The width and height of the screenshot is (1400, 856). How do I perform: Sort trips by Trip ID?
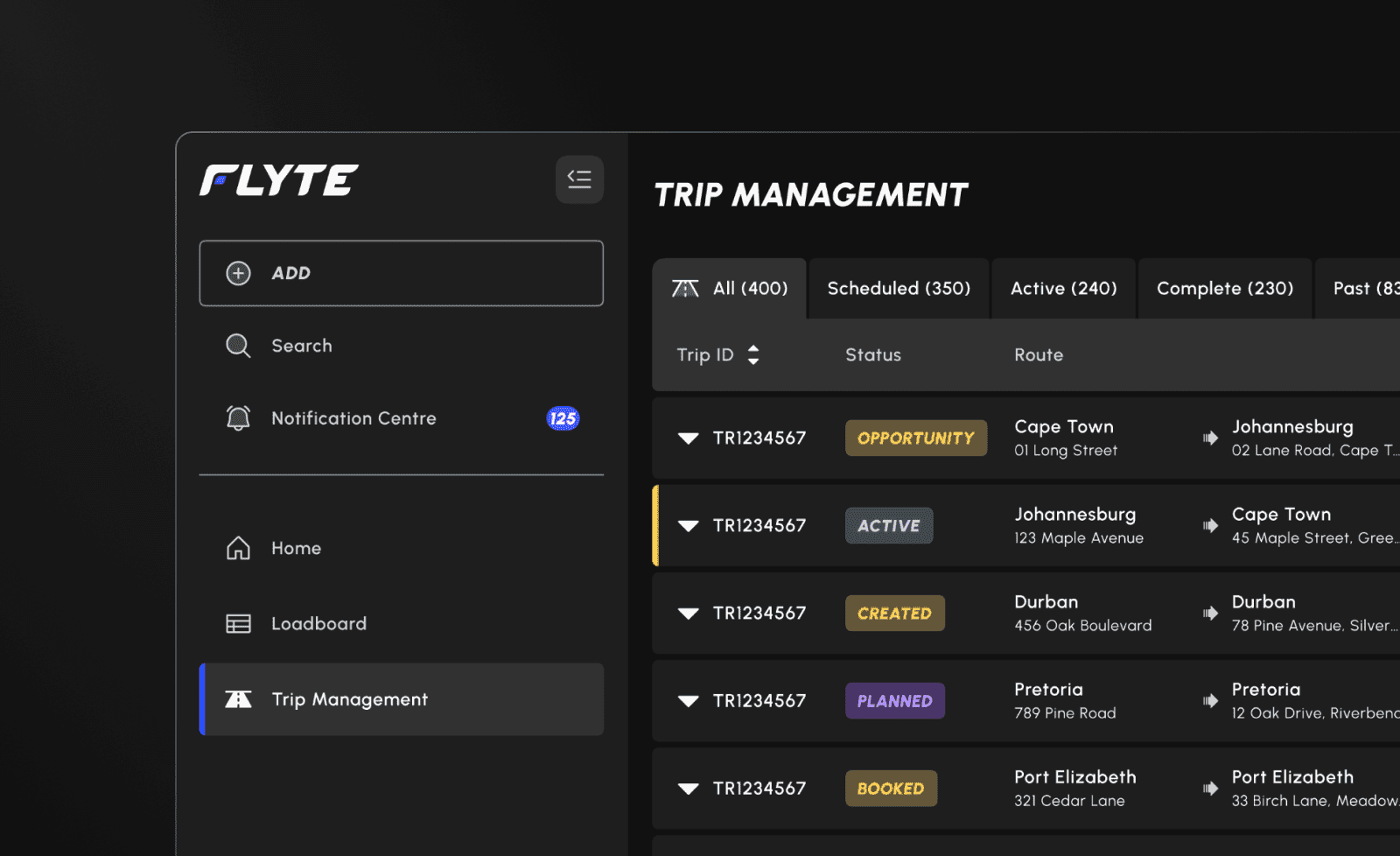coord(753,354)
